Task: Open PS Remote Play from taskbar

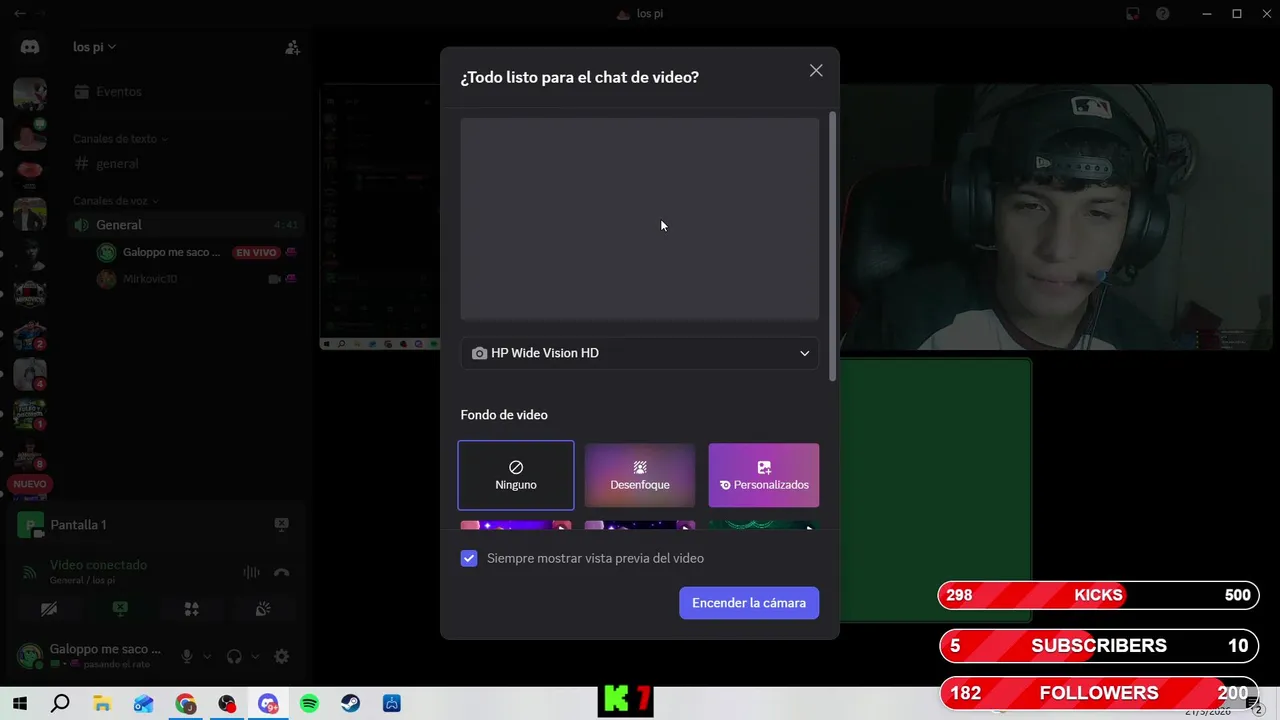Action: (x=392, y=704)
